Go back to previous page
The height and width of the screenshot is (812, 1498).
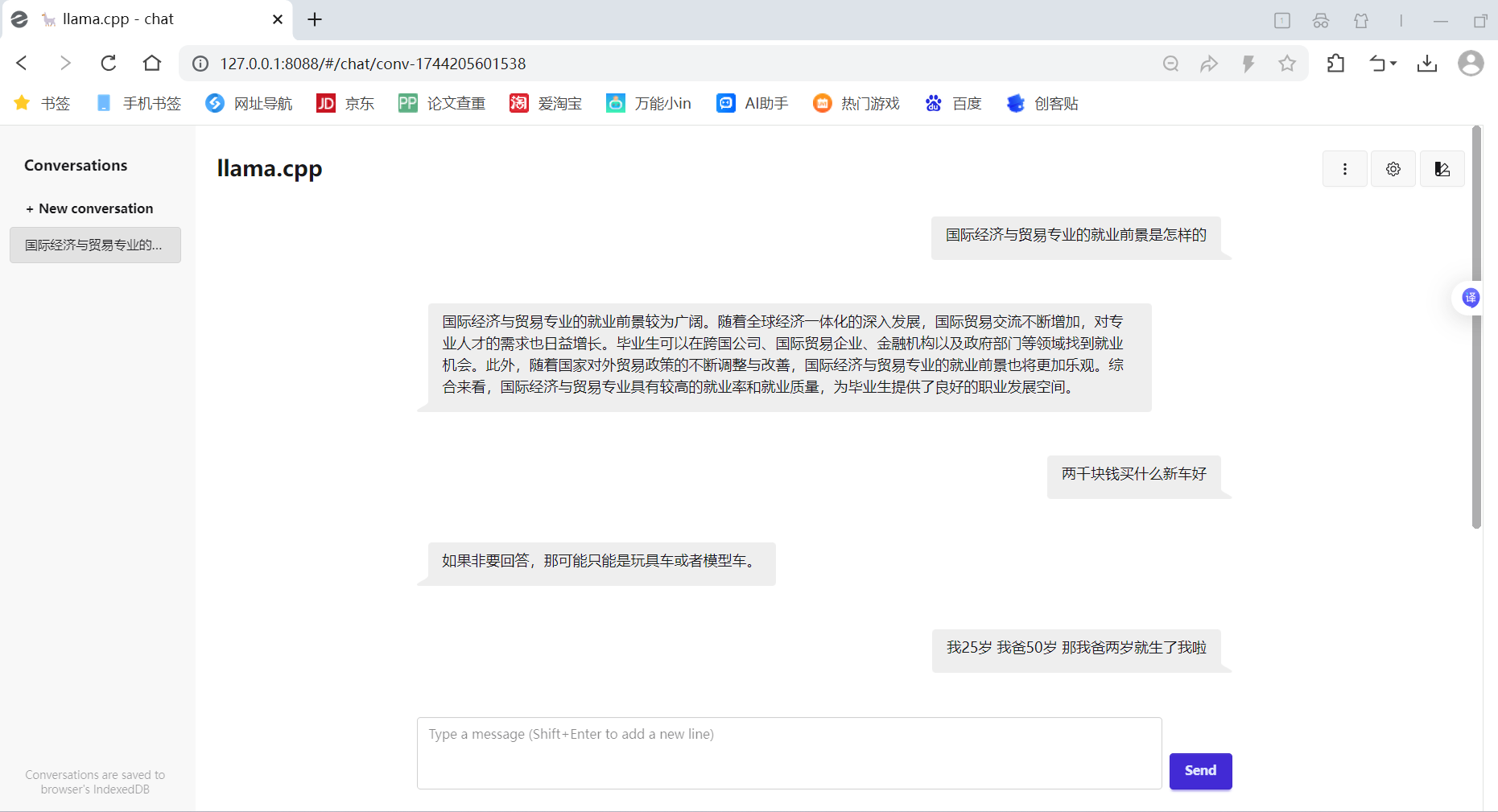(22, 63)
